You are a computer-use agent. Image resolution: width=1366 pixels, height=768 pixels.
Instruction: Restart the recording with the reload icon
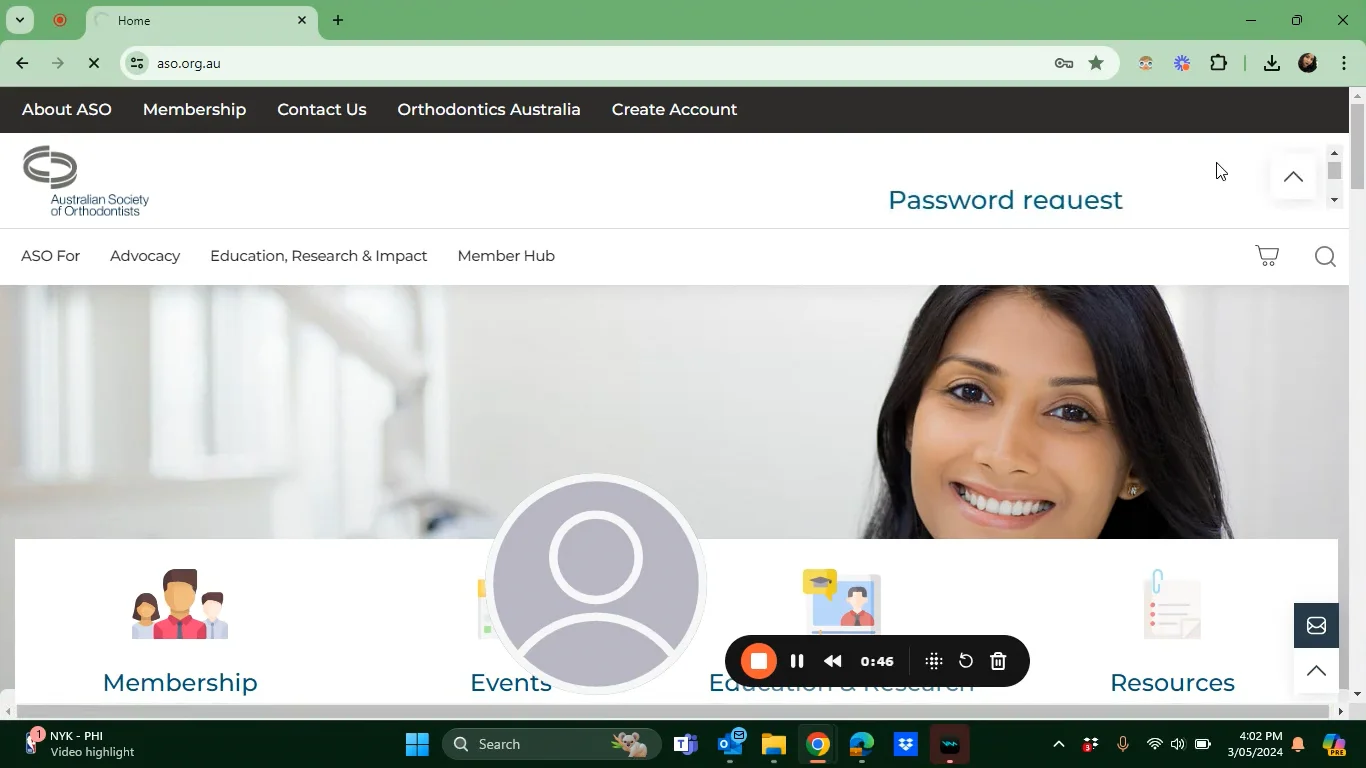965,661
